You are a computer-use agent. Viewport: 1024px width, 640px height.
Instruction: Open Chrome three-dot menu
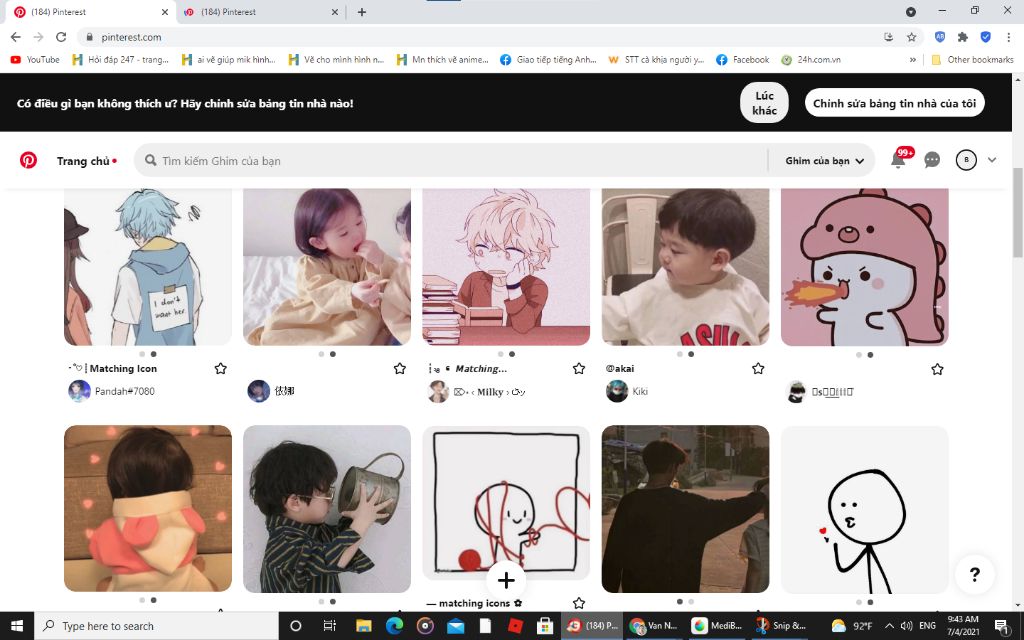point(1008,37)
